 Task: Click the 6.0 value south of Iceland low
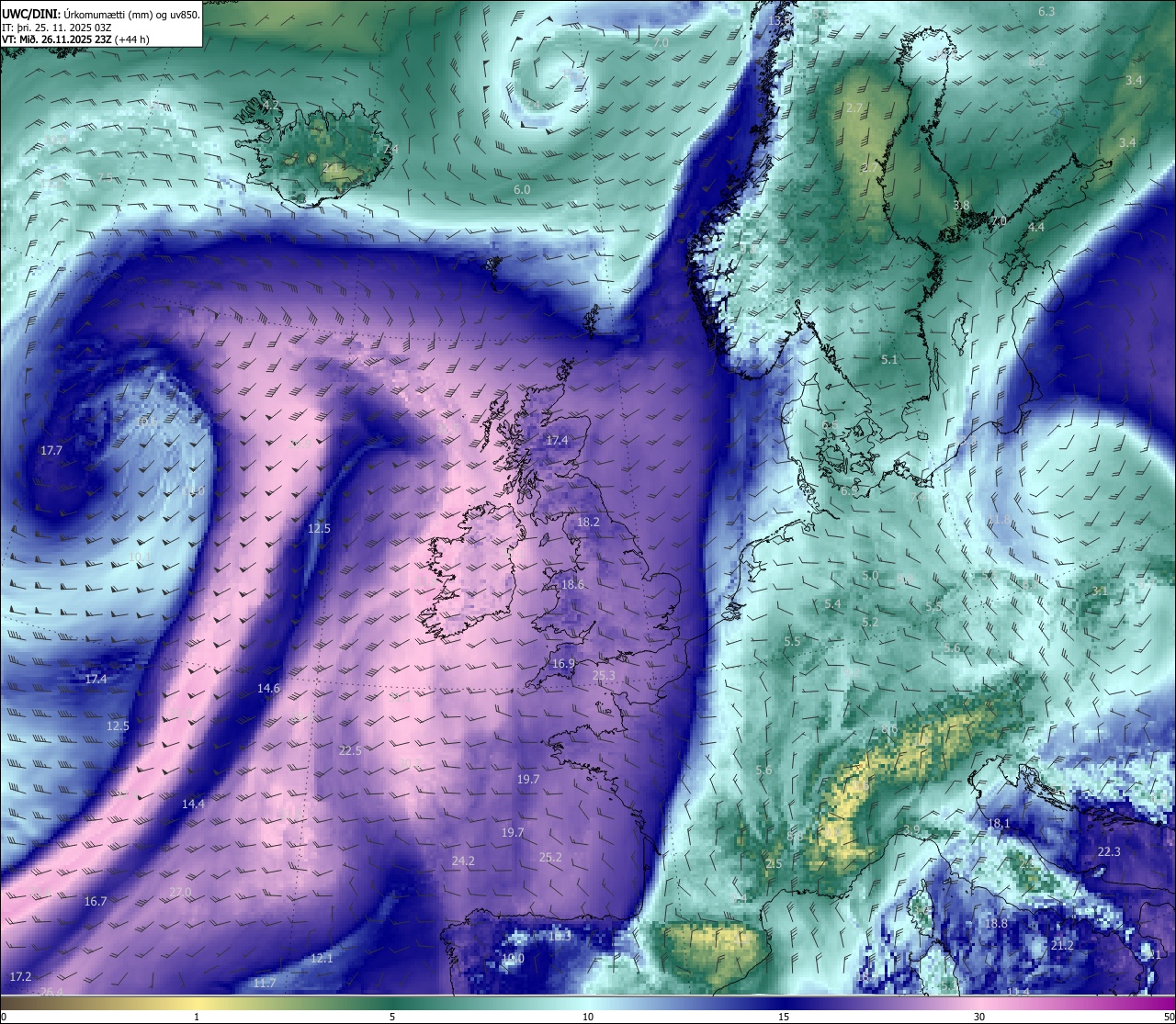(521, 189)
